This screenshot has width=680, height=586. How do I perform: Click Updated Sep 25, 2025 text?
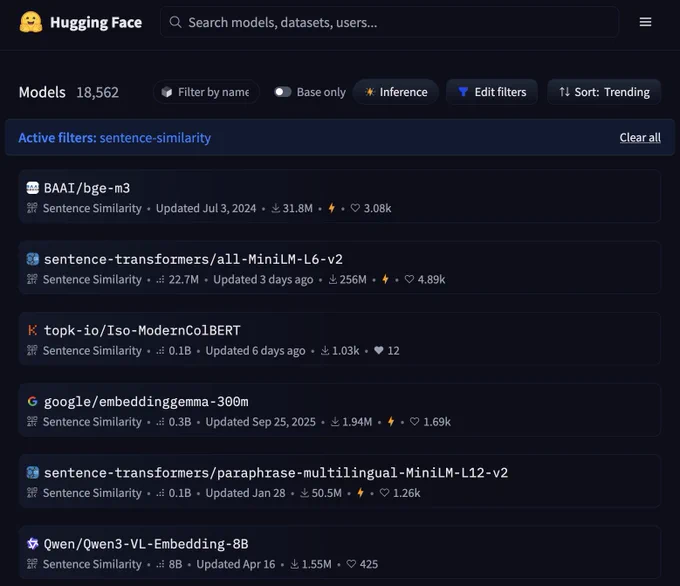(x=261, y=422)
